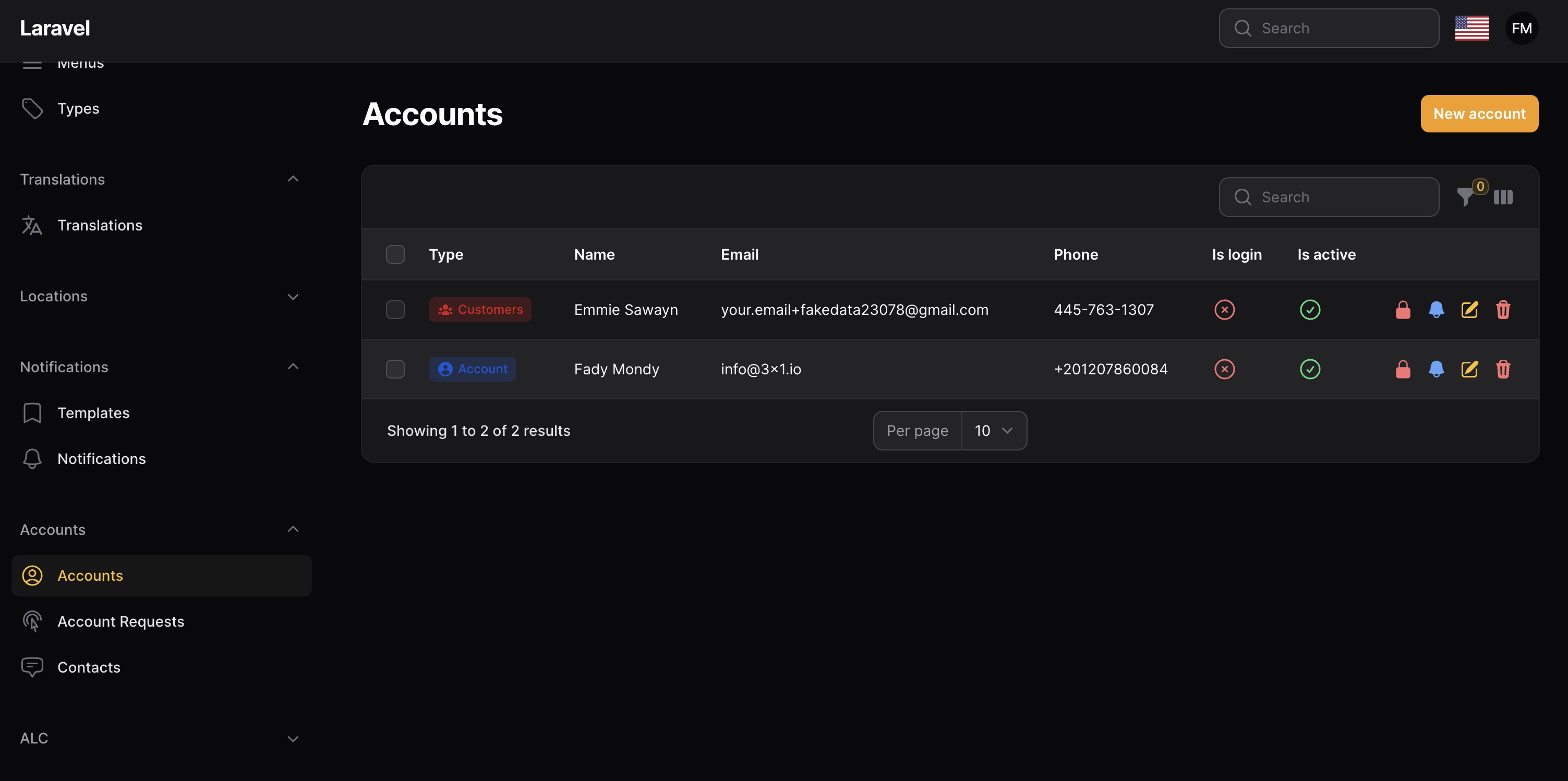
Task: Check the Emmie Sawayn row checkbox
Action: click(x=395, y=310)
